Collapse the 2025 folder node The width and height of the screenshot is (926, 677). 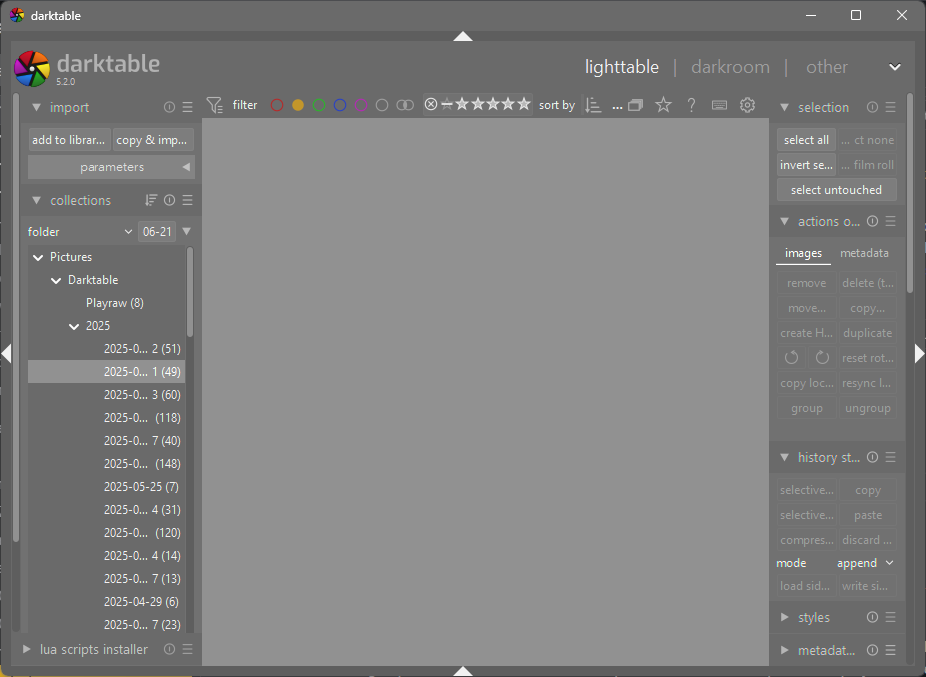coord(74,327)
